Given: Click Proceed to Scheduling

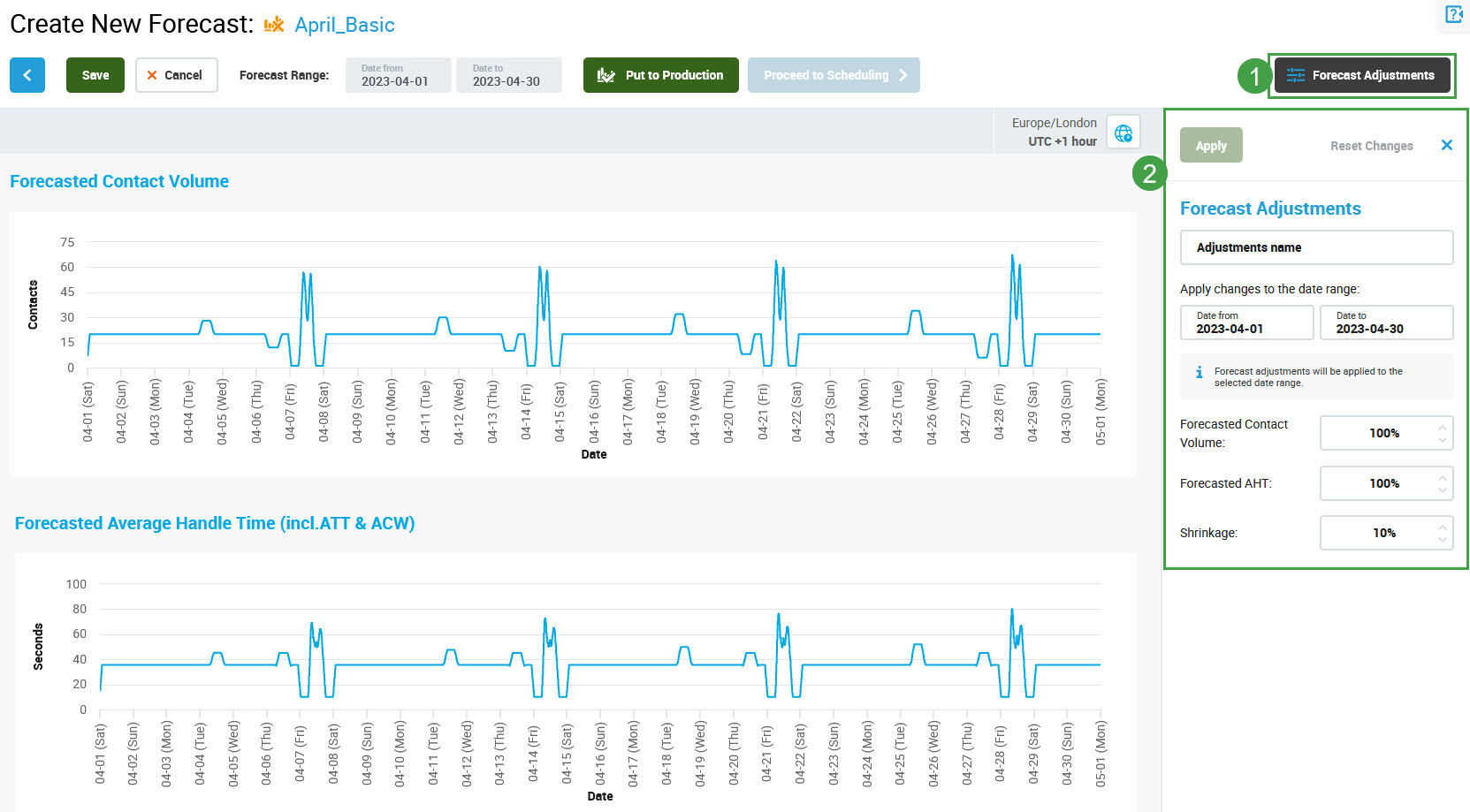Looking at the screenshot, I should coord(834,75).
